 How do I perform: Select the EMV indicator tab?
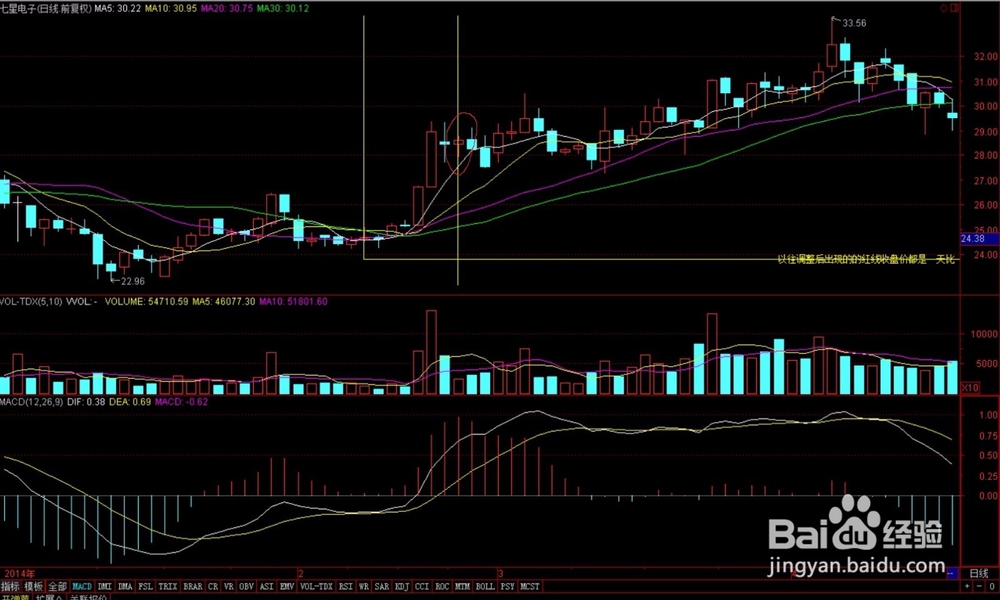[x=287, y=587]
